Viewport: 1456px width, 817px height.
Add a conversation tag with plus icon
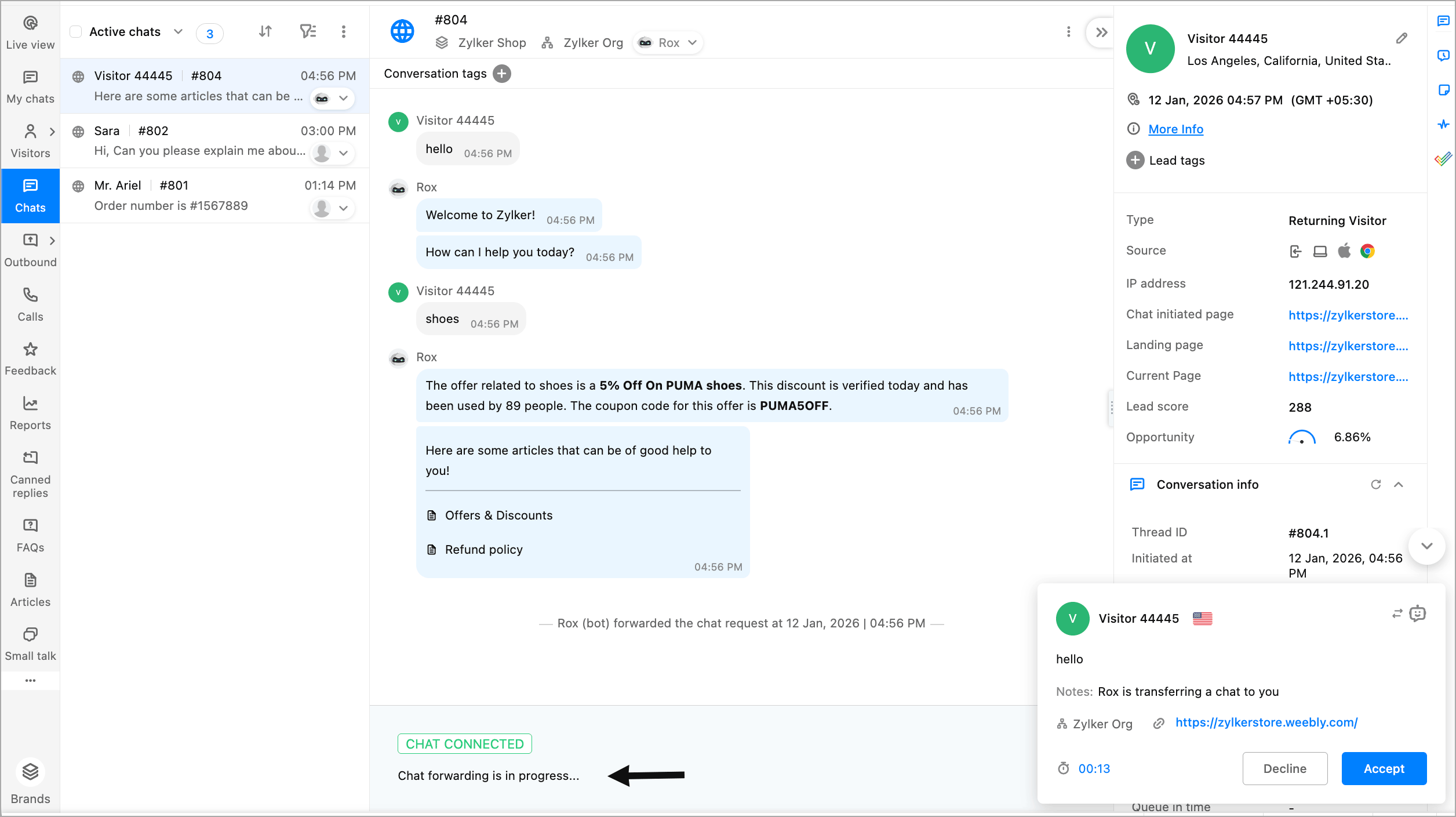[x=502, y=74]
